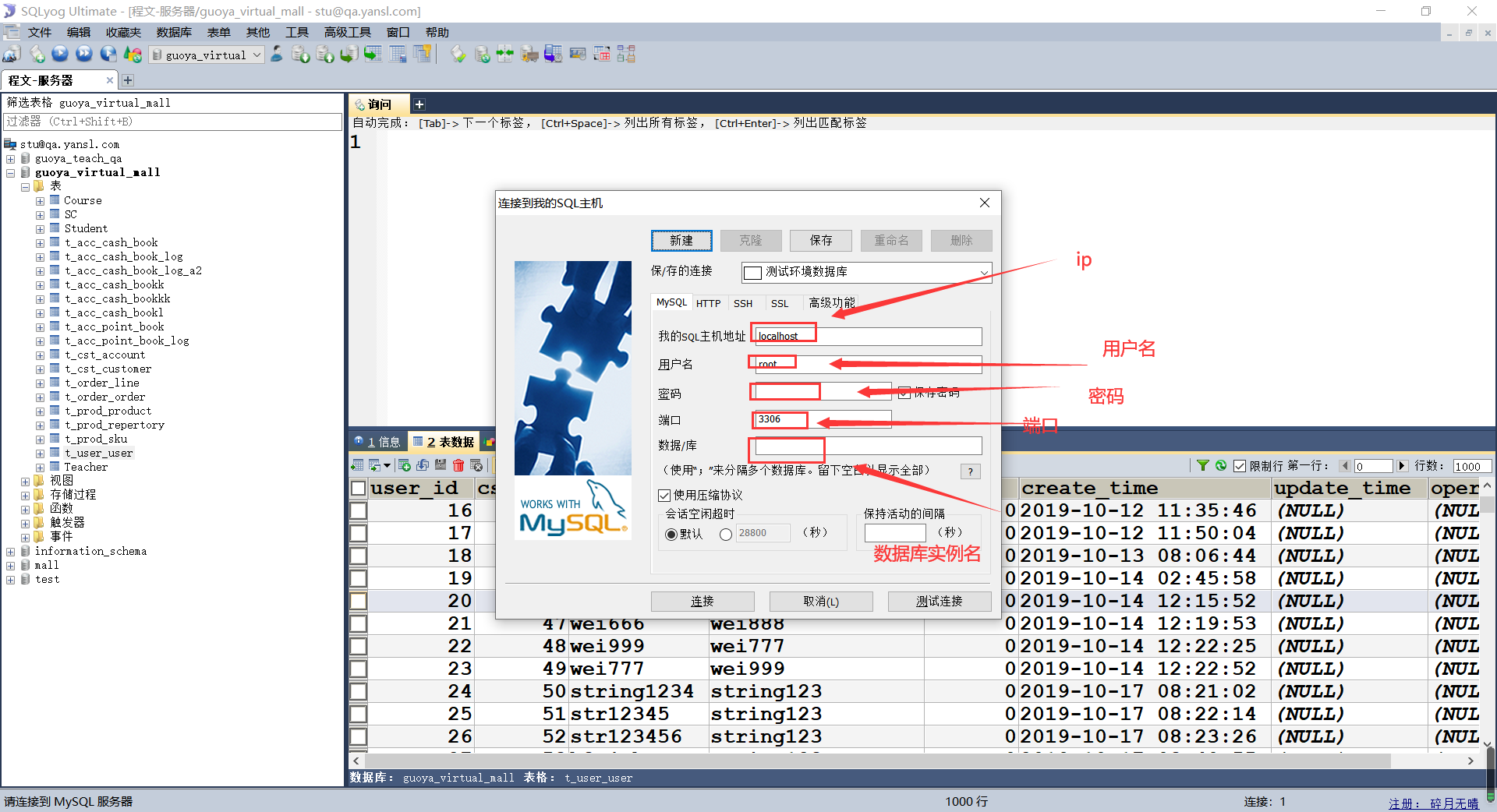The width and height of the screenshot is (1497, 812).
Task: Open the schema designer icon in toolbar
Action: click(x=626, y=55)
